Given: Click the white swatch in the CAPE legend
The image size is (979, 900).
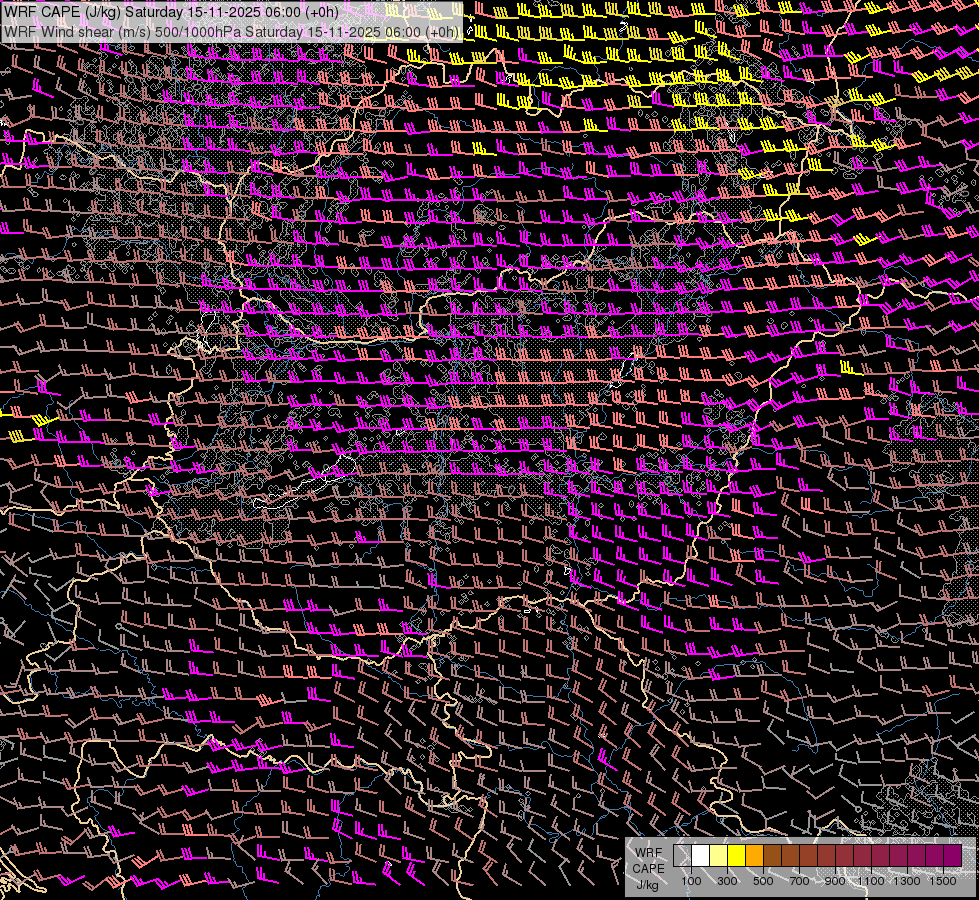Looking at the screenshot, I should click(700, 856).
